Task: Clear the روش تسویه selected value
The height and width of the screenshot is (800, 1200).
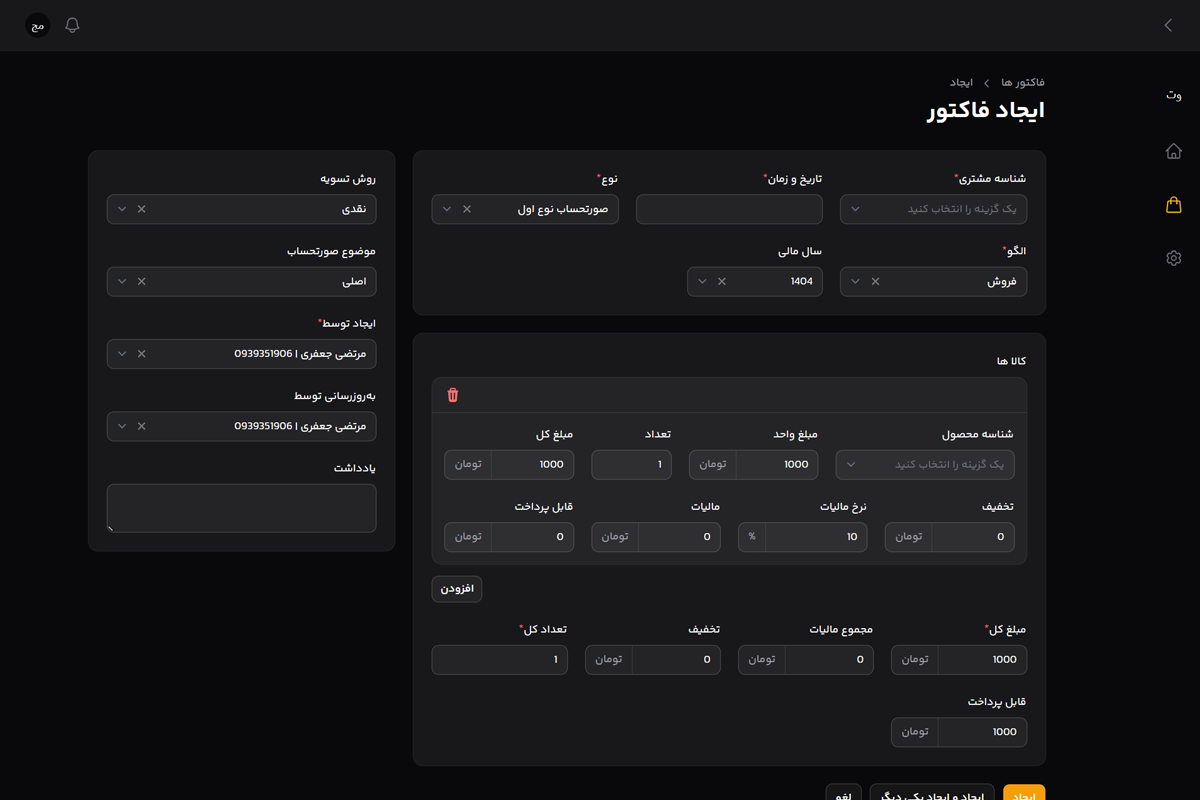Action: click(141, 209)
